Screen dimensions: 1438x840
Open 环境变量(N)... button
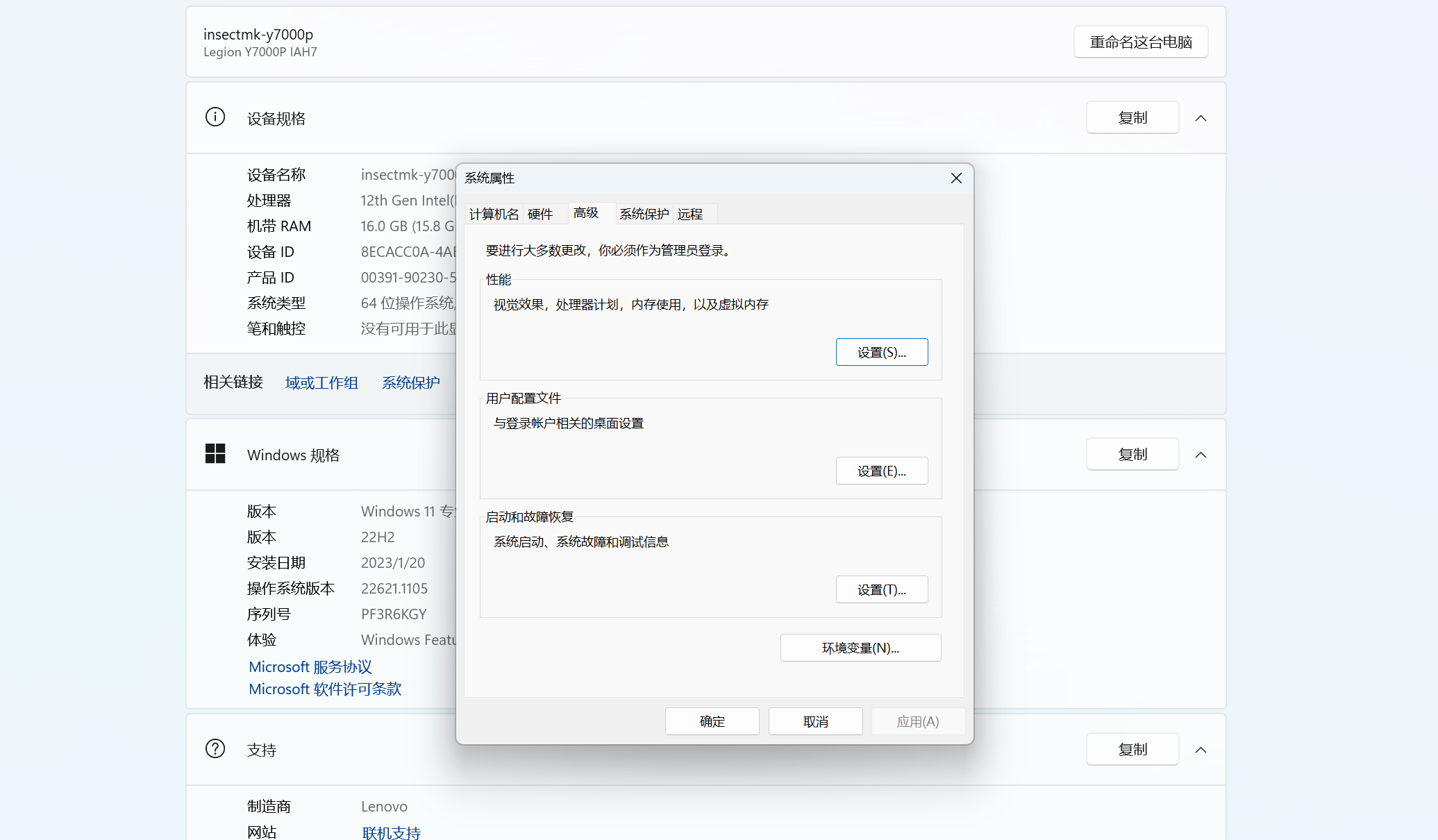[860, 648]
